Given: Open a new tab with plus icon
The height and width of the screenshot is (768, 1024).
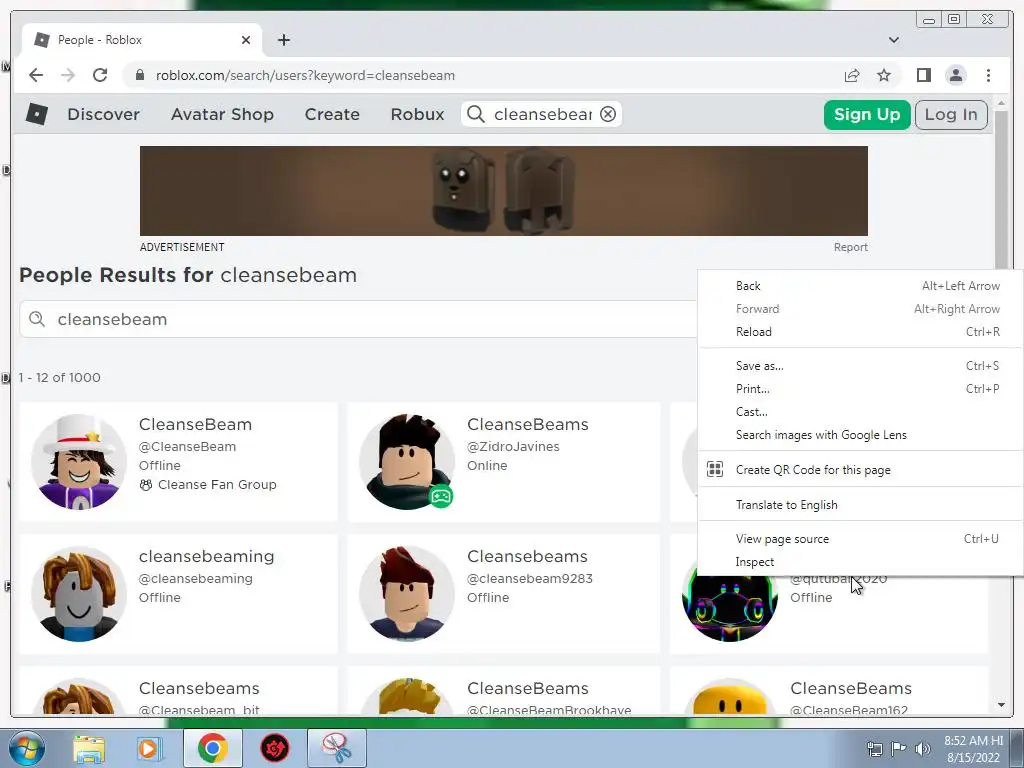Looking at the screenshot, I should coord(283,40).
